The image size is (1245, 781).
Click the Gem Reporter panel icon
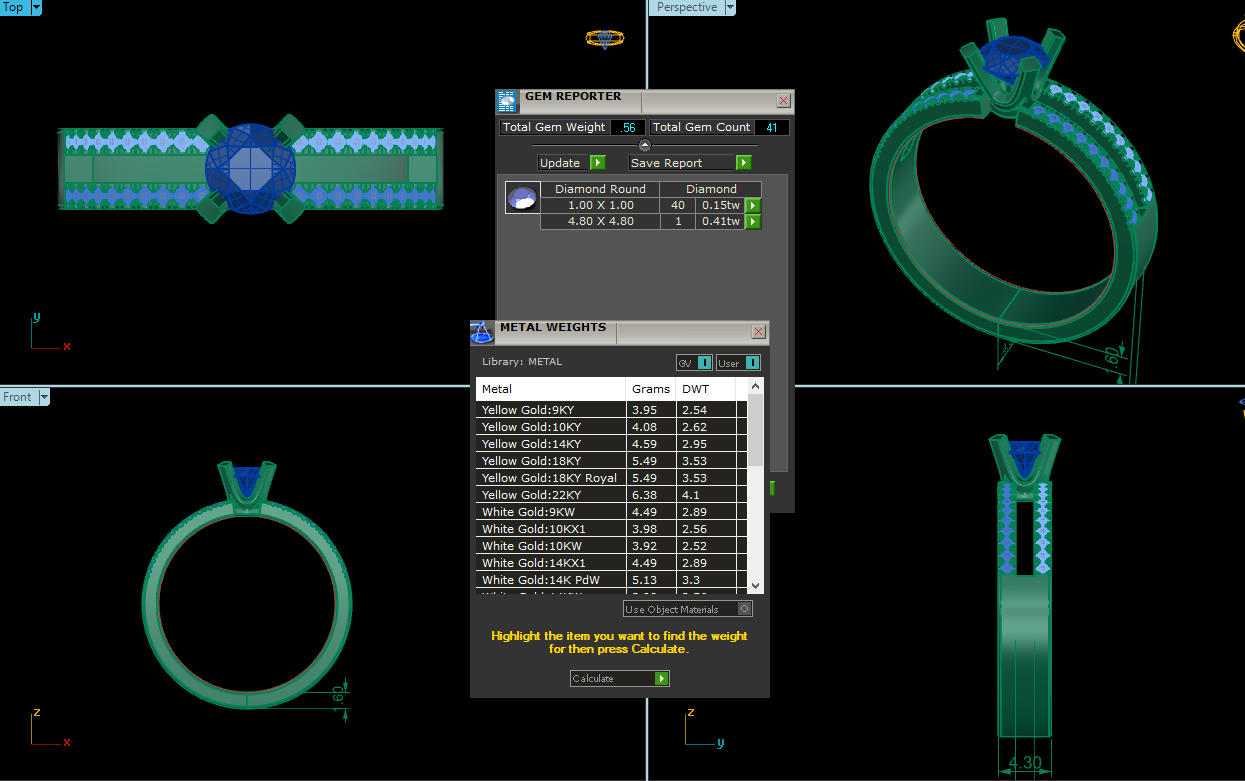507,101
